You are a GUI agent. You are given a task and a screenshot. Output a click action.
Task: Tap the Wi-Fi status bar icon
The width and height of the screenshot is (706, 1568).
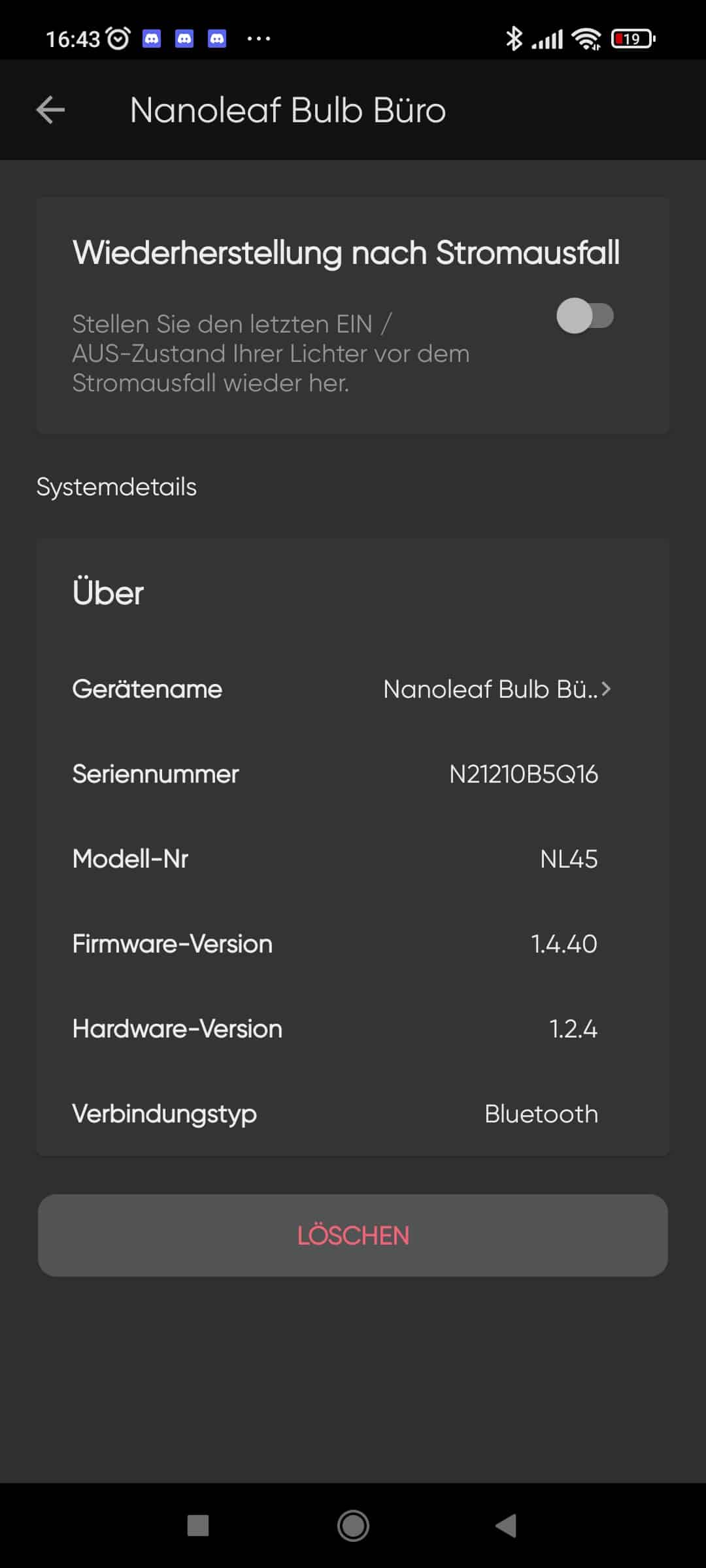(x=586, y=39)
